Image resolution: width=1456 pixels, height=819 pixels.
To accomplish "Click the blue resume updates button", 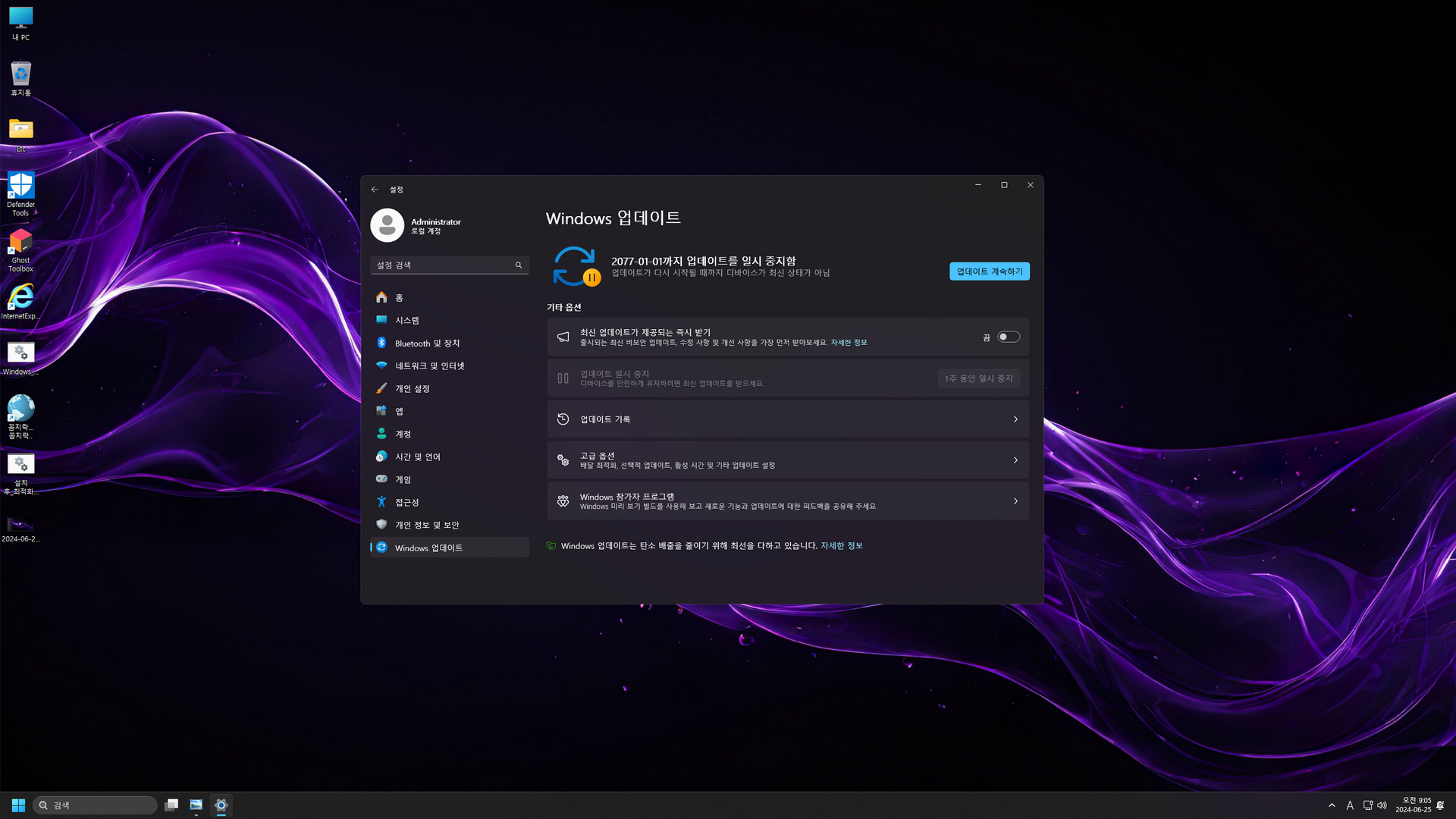I will pyautogui.click(x=989, y=271).
